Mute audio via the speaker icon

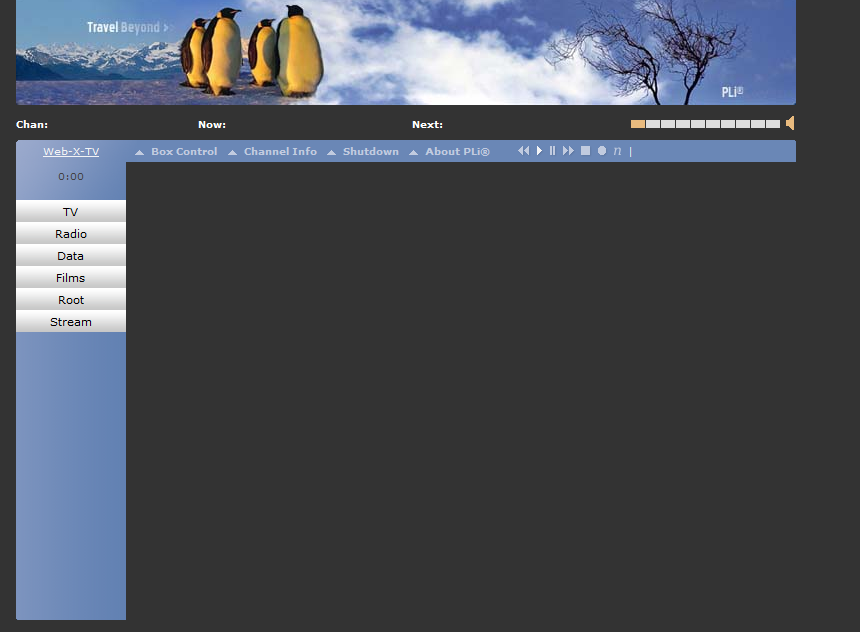[x=790, y=123]
